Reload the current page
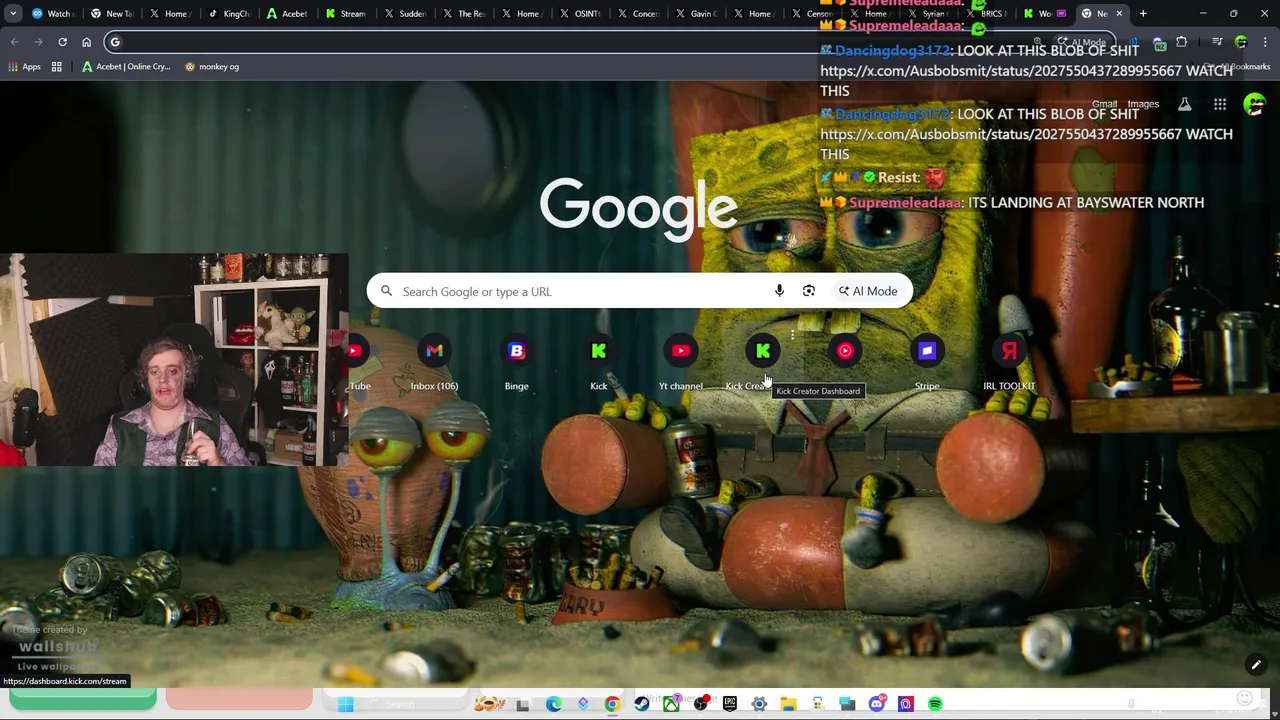The image size is (1280, 720). (x=62, y=42)
